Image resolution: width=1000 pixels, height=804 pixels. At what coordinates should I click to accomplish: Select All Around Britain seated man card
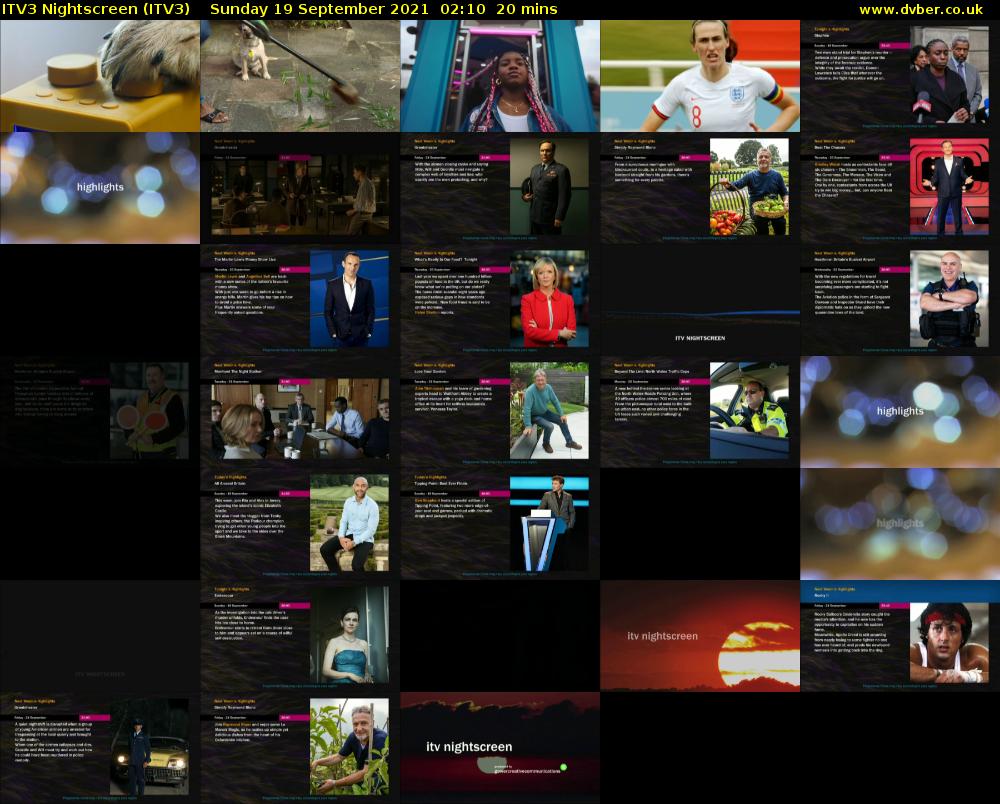(x=300, y=524)
